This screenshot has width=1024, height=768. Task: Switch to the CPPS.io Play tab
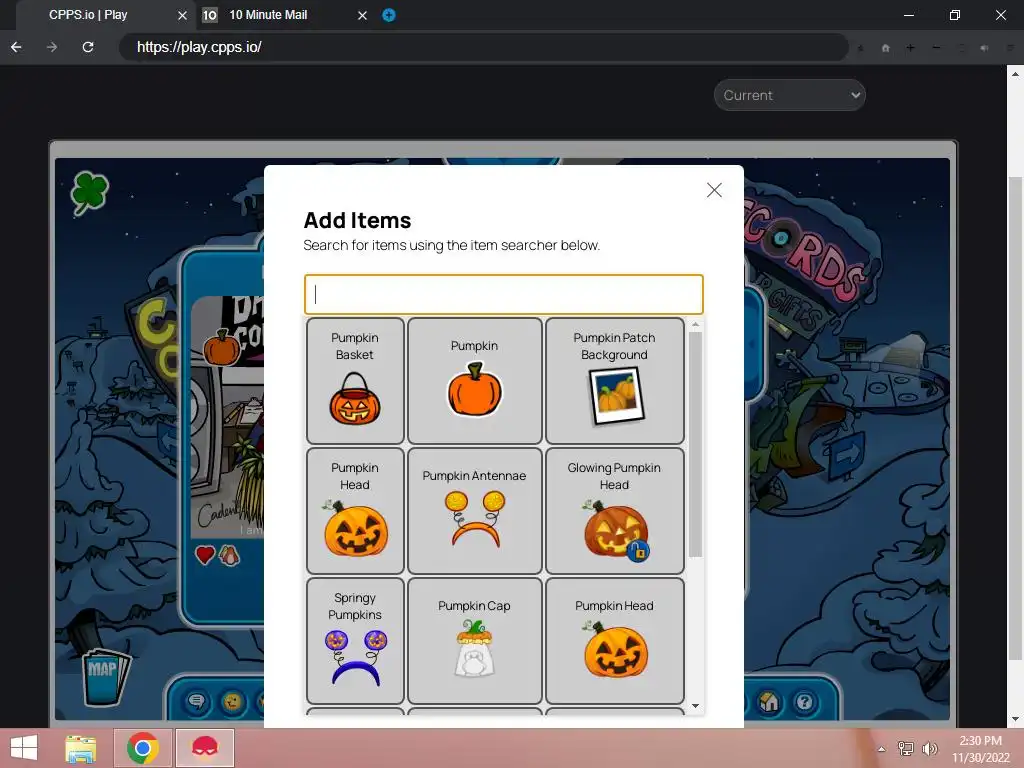88,15
